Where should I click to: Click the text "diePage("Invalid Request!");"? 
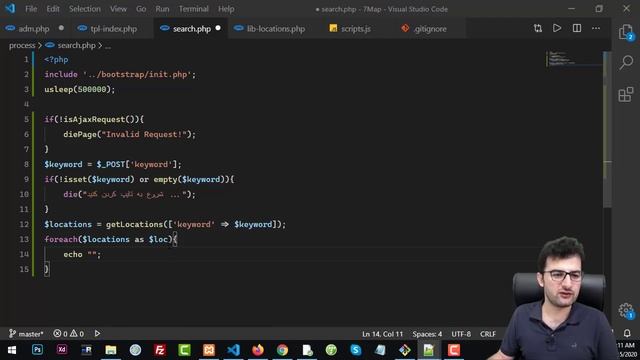(x=129, y=134)
